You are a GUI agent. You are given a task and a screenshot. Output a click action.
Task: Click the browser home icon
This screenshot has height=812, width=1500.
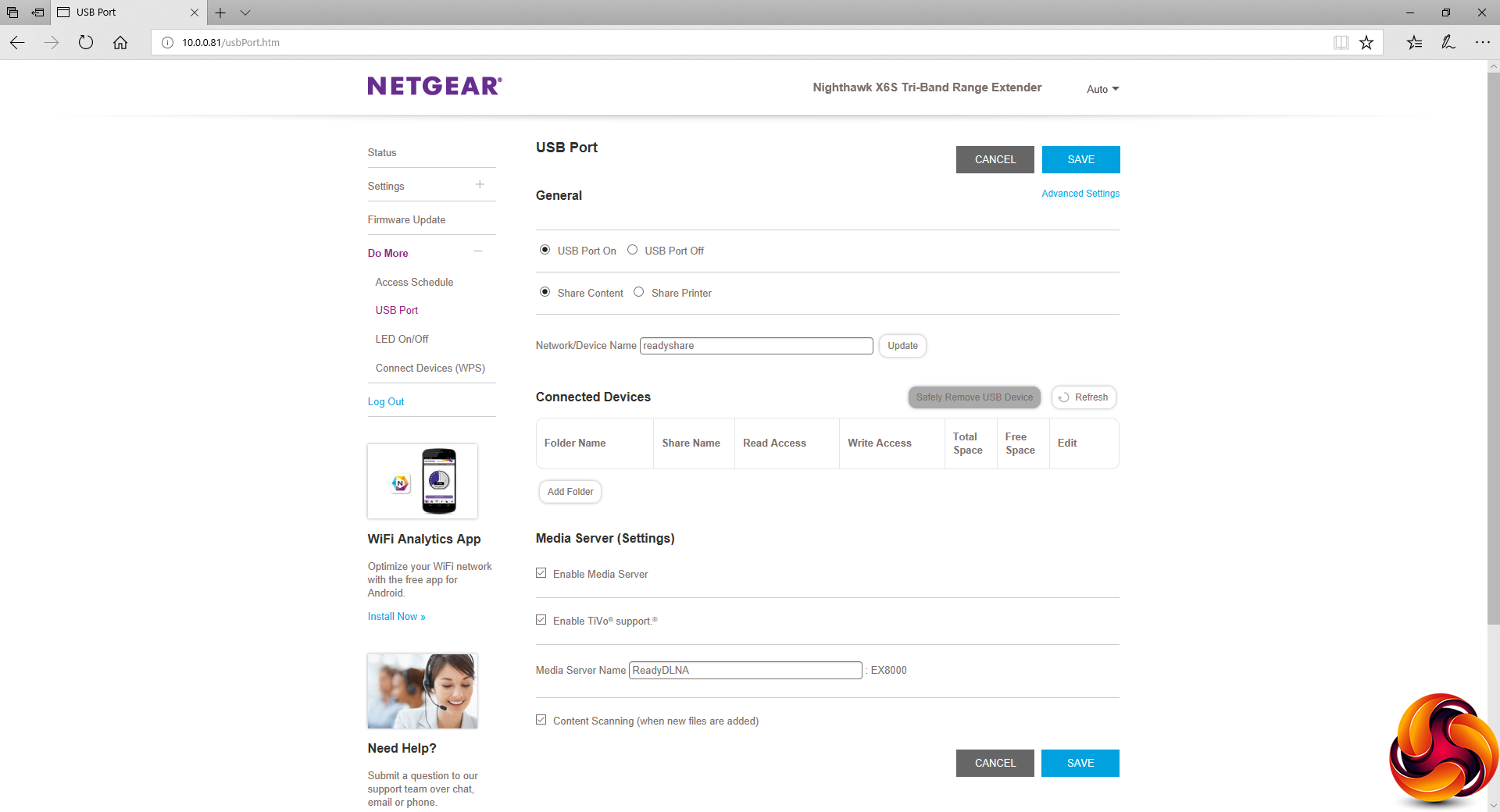click(120, 42)
